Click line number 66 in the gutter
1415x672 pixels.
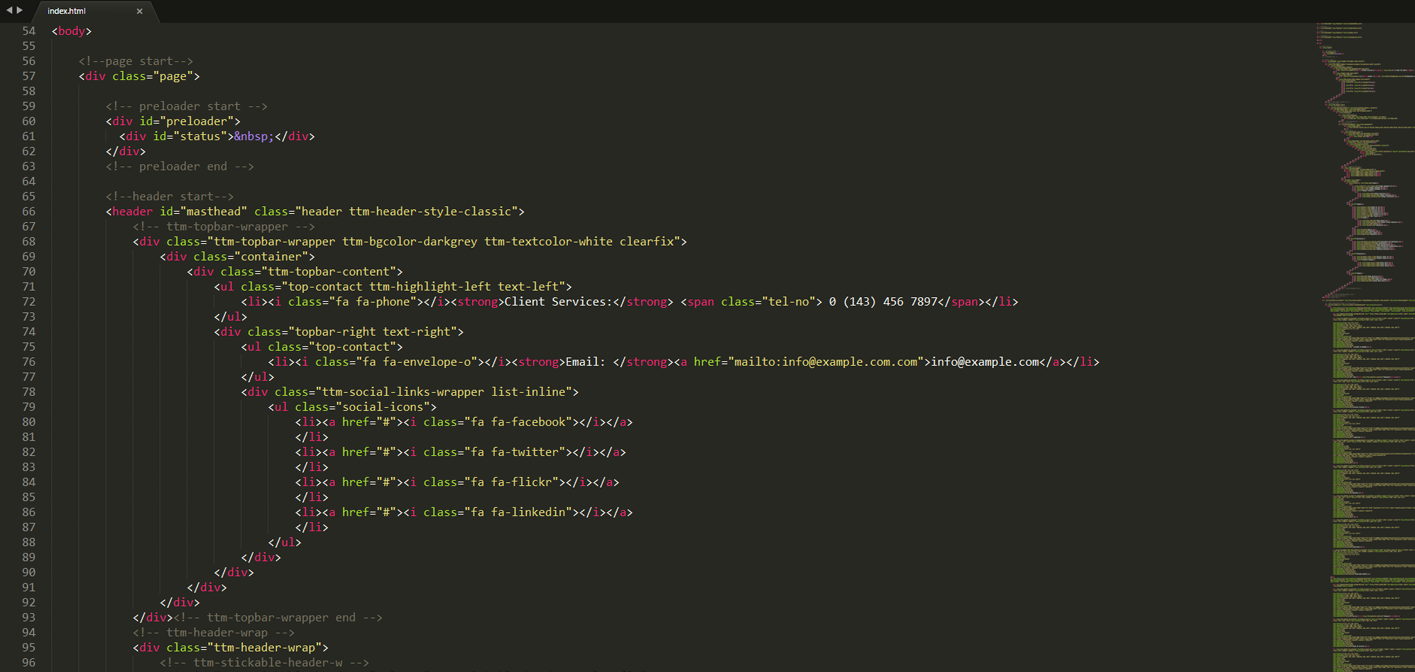pyautogui.click(x=29, y=211)
